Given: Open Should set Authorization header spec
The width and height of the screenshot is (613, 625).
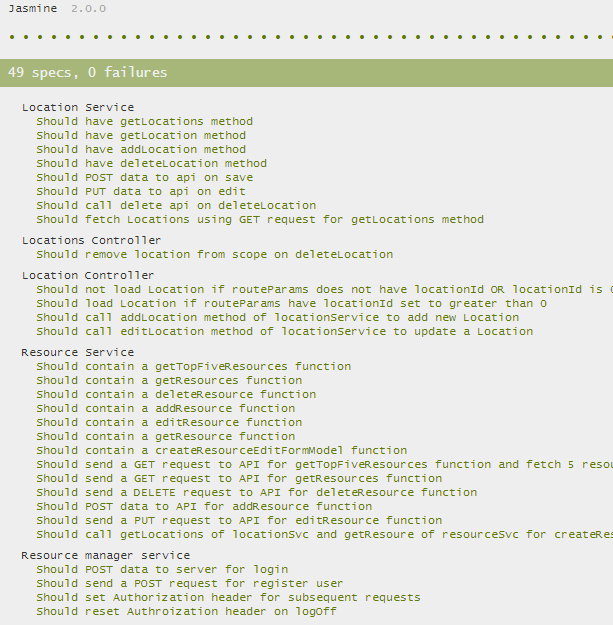Looking at the screenshot, I should click(x=228, y=597).
